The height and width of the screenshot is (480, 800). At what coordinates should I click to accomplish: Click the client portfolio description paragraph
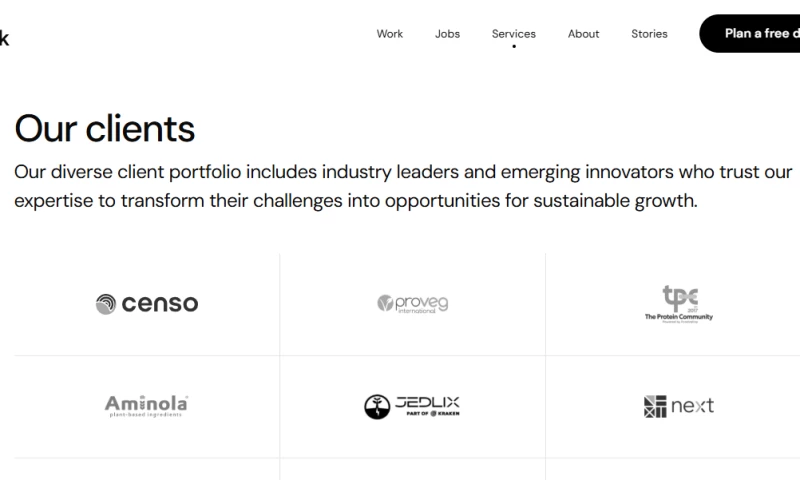pyautogui.click(x=400, y=185)
